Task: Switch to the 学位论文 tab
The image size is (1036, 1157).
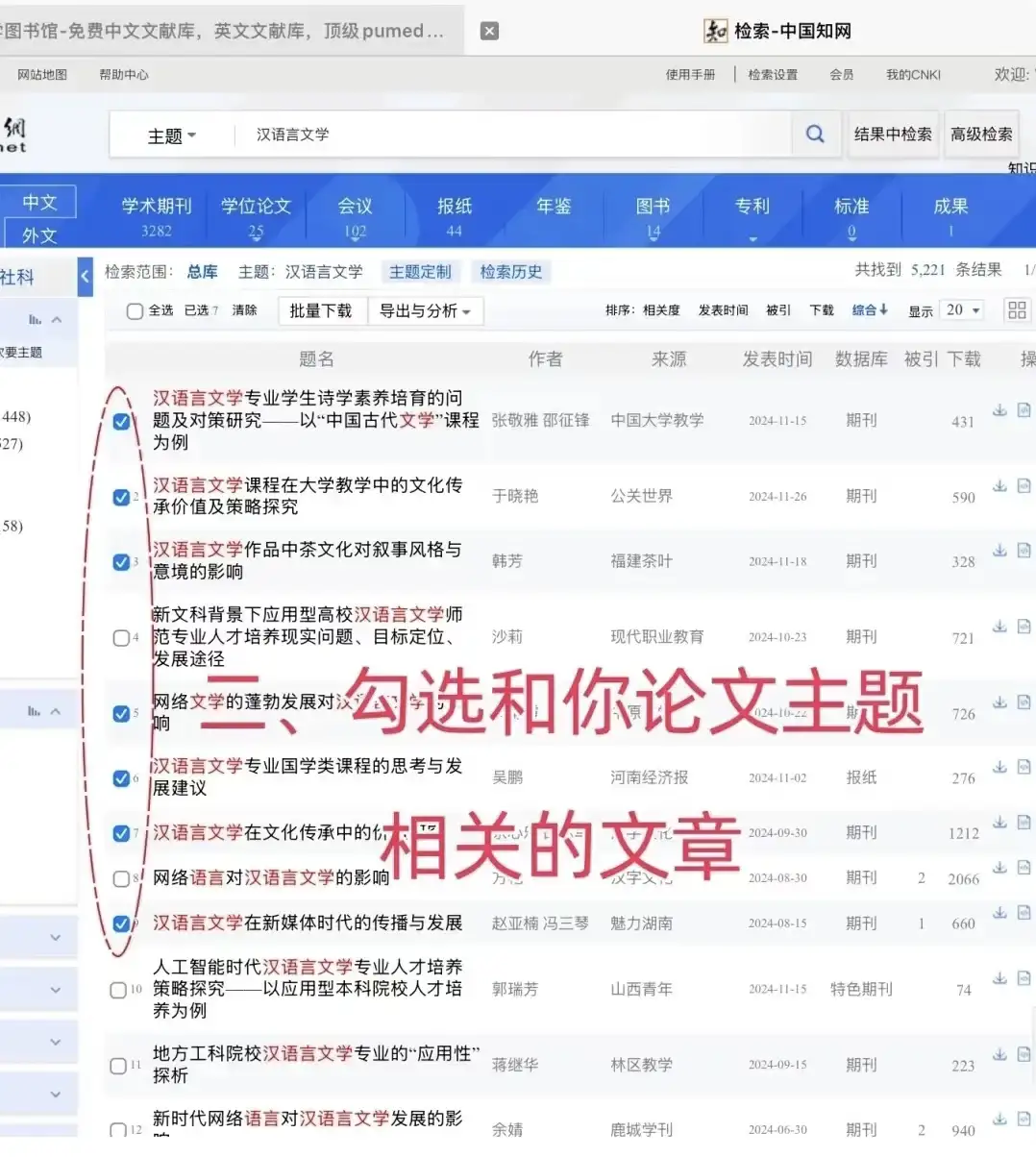Action: point(256,205)
